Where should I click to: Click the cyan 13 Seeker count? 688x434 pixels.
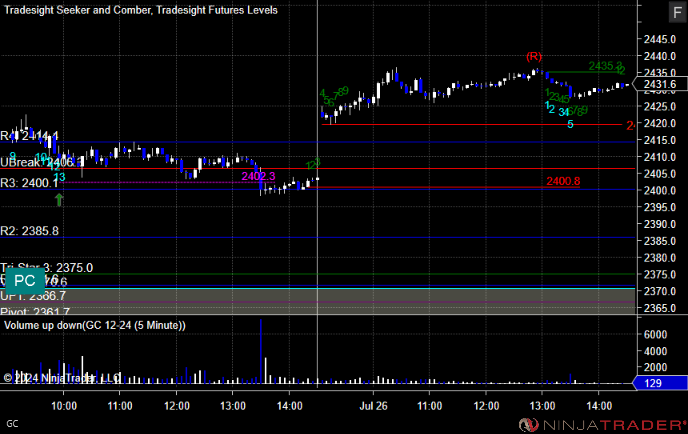(x=59, y=177)
